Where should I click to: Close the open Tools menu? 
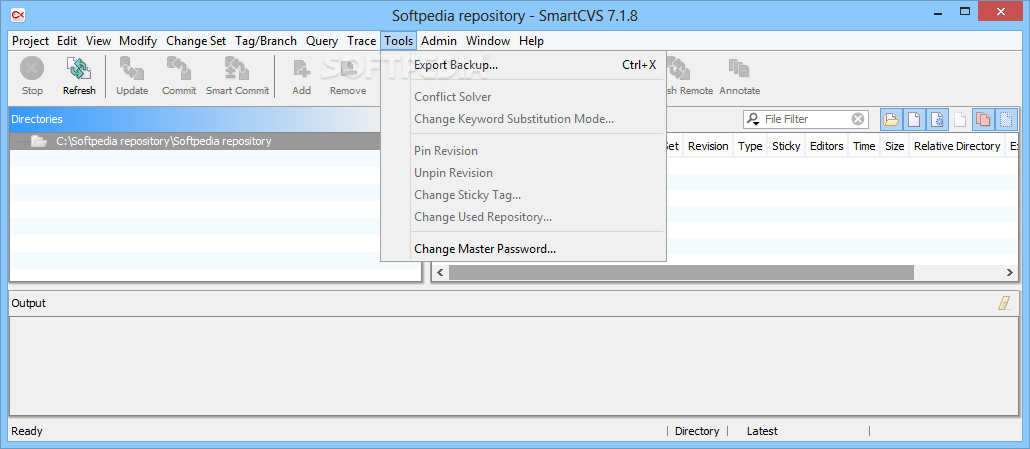[399, 41]
